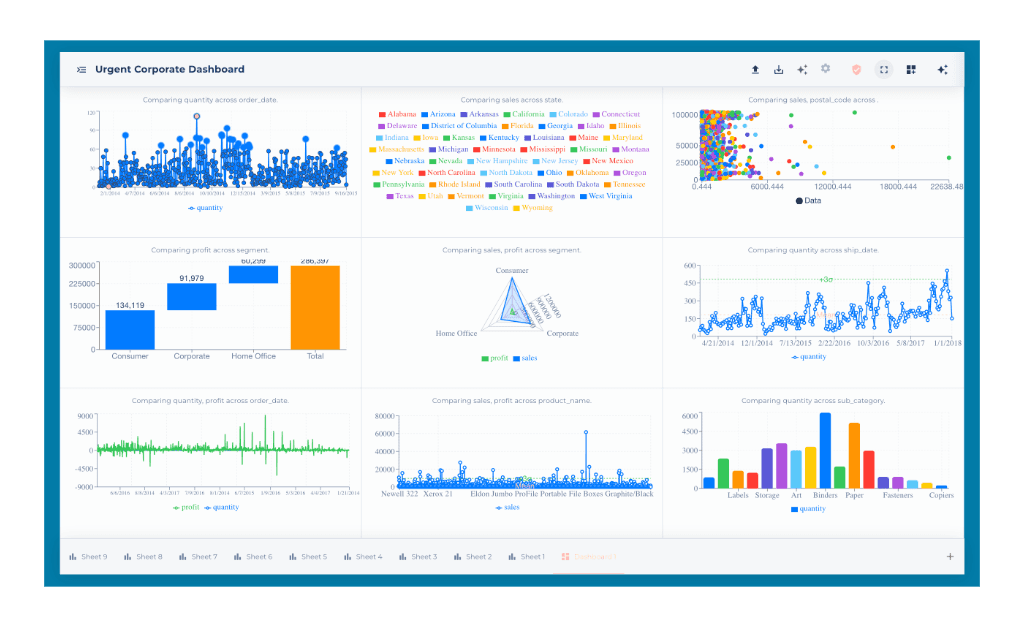
Task: Click 'Comparing sales, profit across segment.' title
Action: 511,250
